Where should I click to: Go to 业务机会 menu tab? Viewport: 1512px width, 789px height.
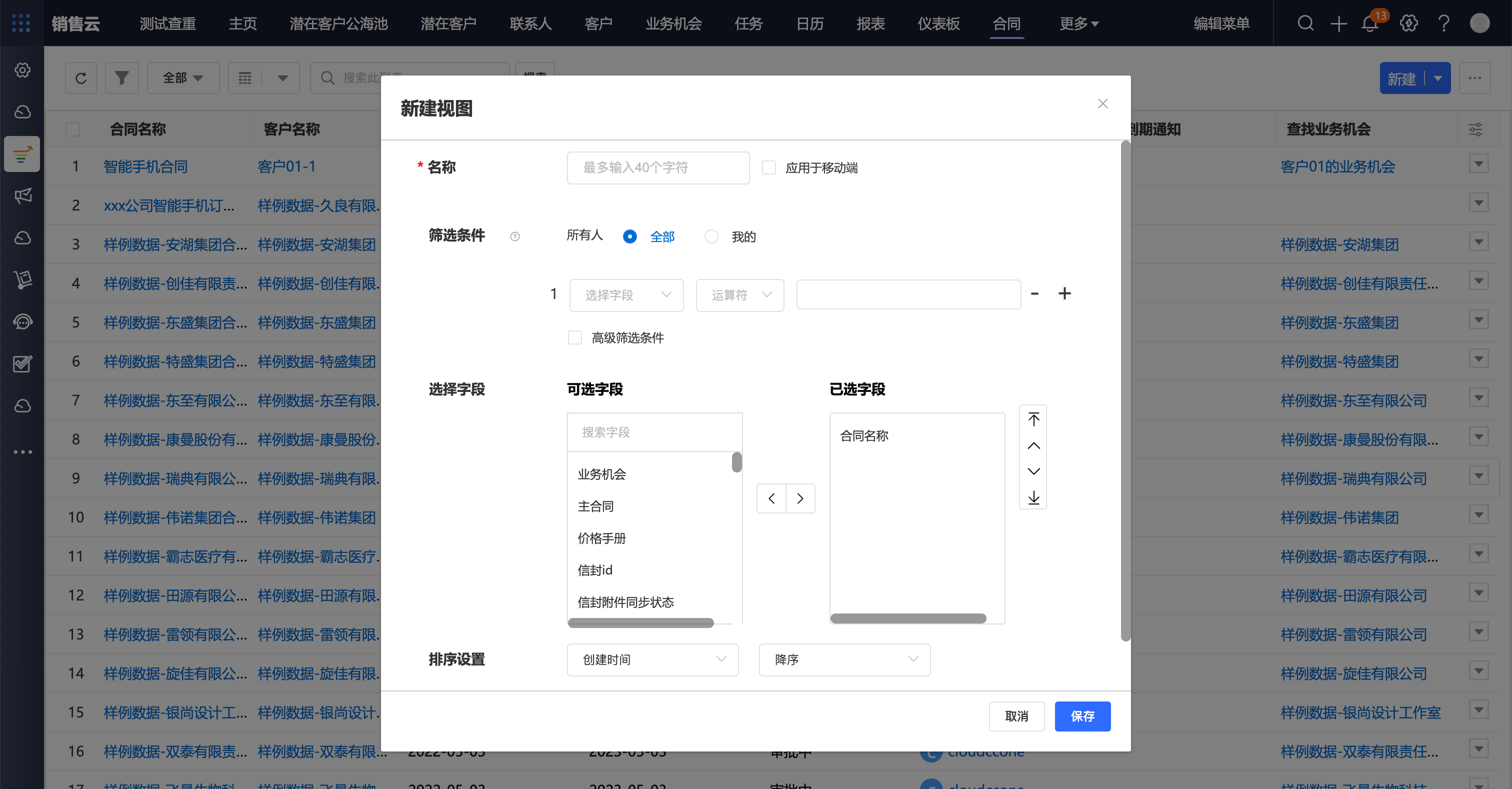click(x=673, y=23)
